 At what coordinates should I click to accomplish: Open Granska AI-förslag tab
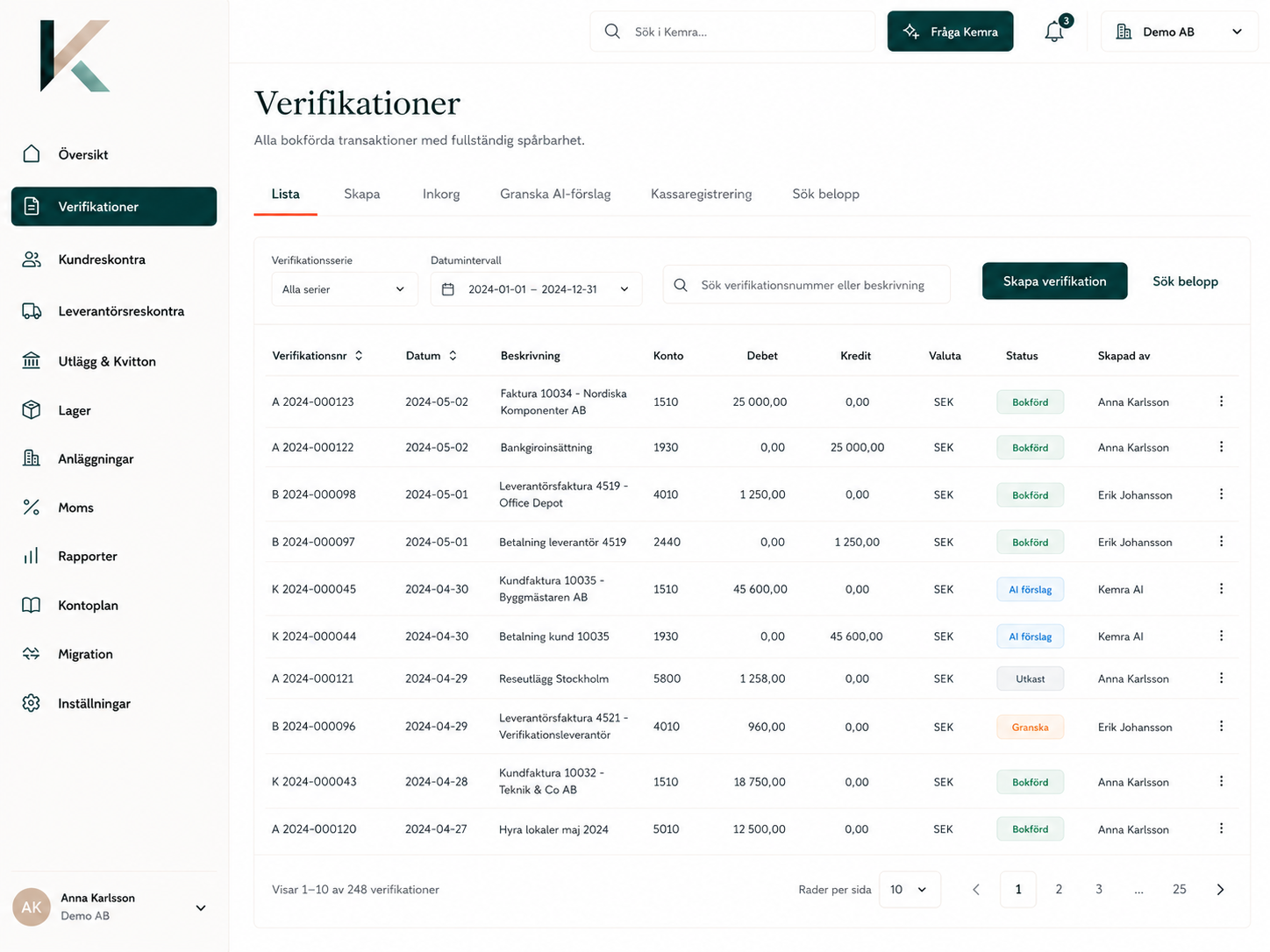point(555,194)
